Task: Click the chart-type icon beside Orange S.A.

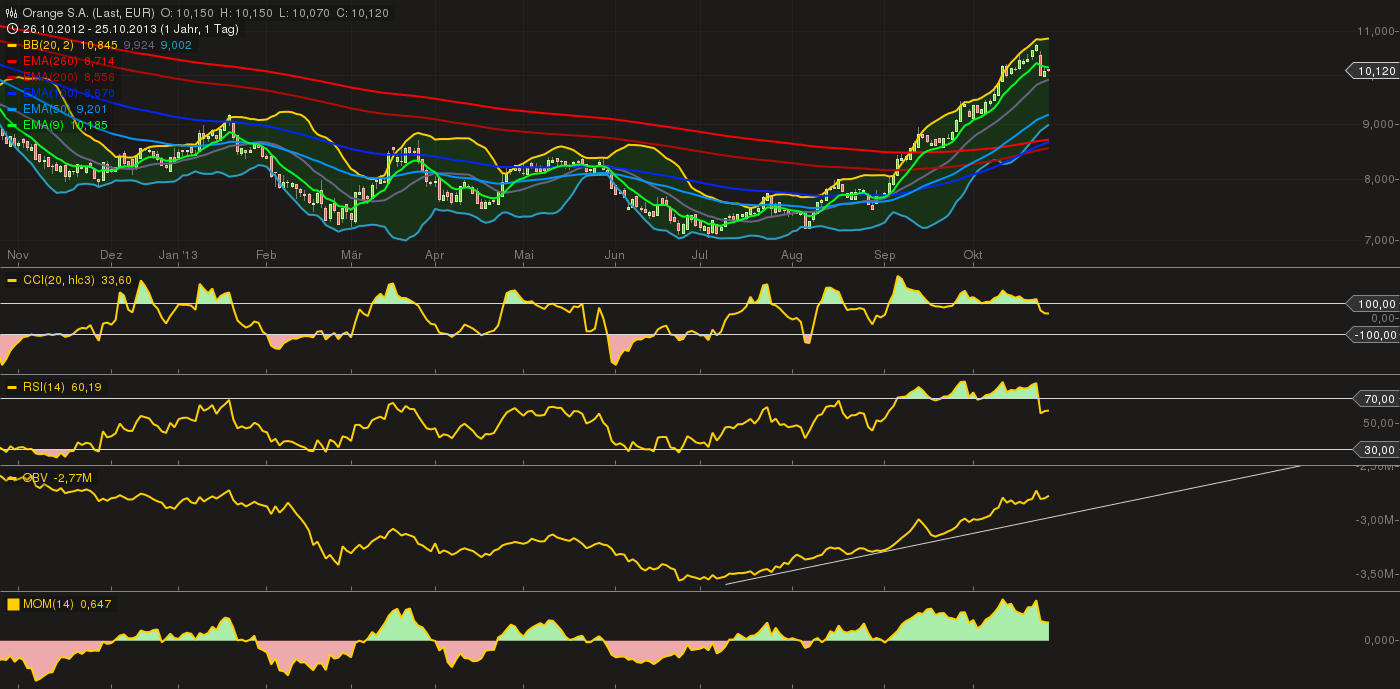Action: [x=11, y=13]
